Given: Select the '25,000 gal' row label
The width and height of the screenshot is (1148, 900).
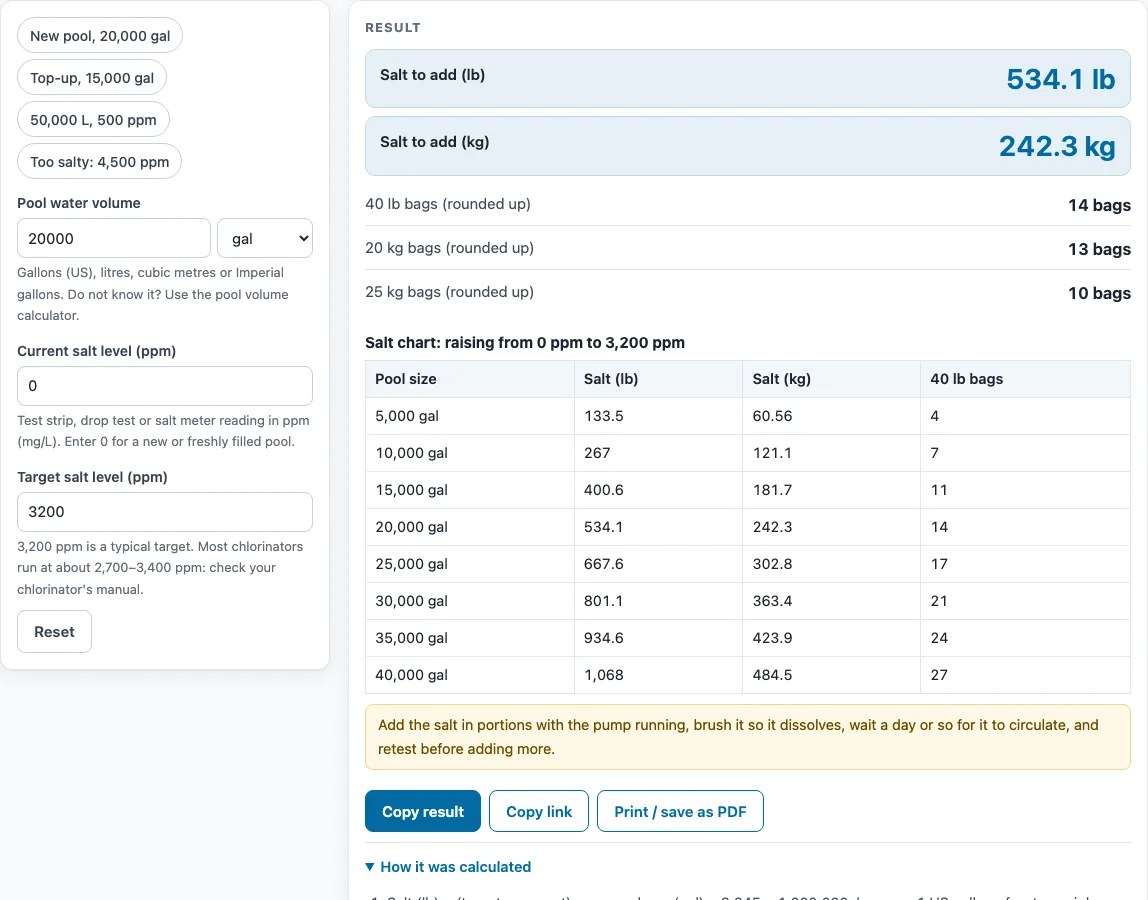Looking at the screenshot, I should point(411,564).
